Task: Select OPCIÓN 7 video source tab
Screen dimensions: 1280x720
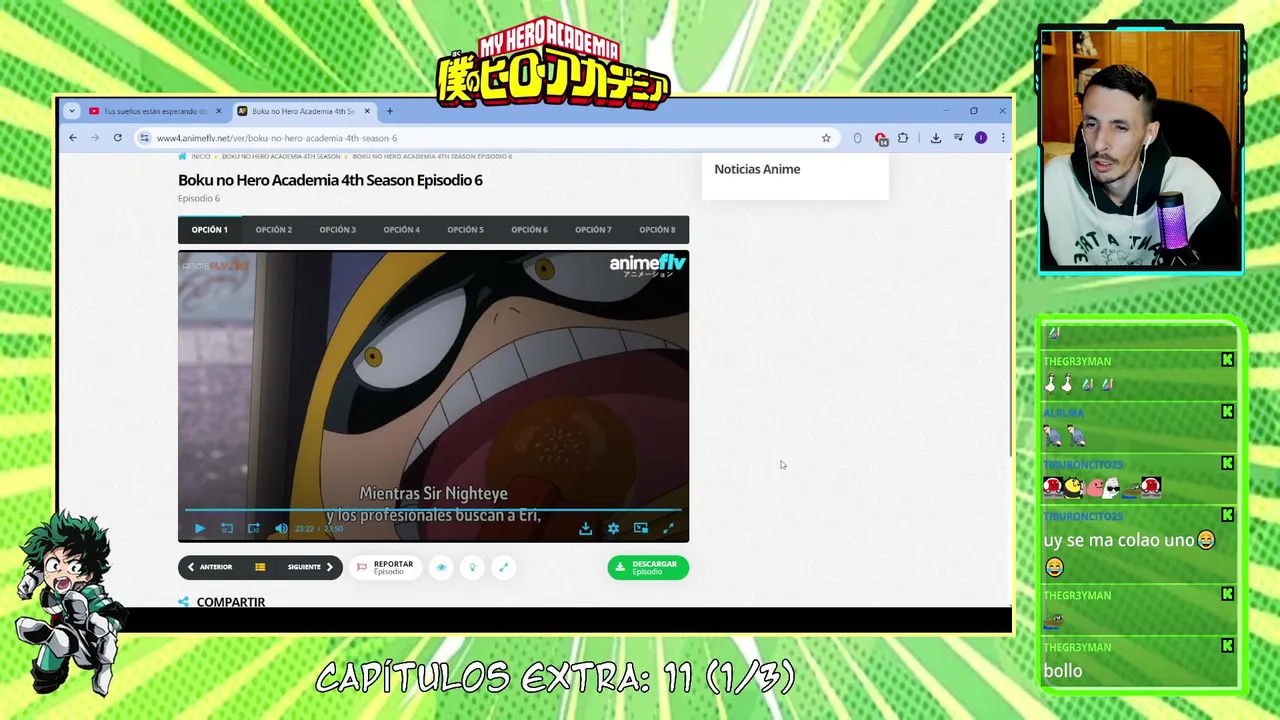Action: click(x=593, y=230)
